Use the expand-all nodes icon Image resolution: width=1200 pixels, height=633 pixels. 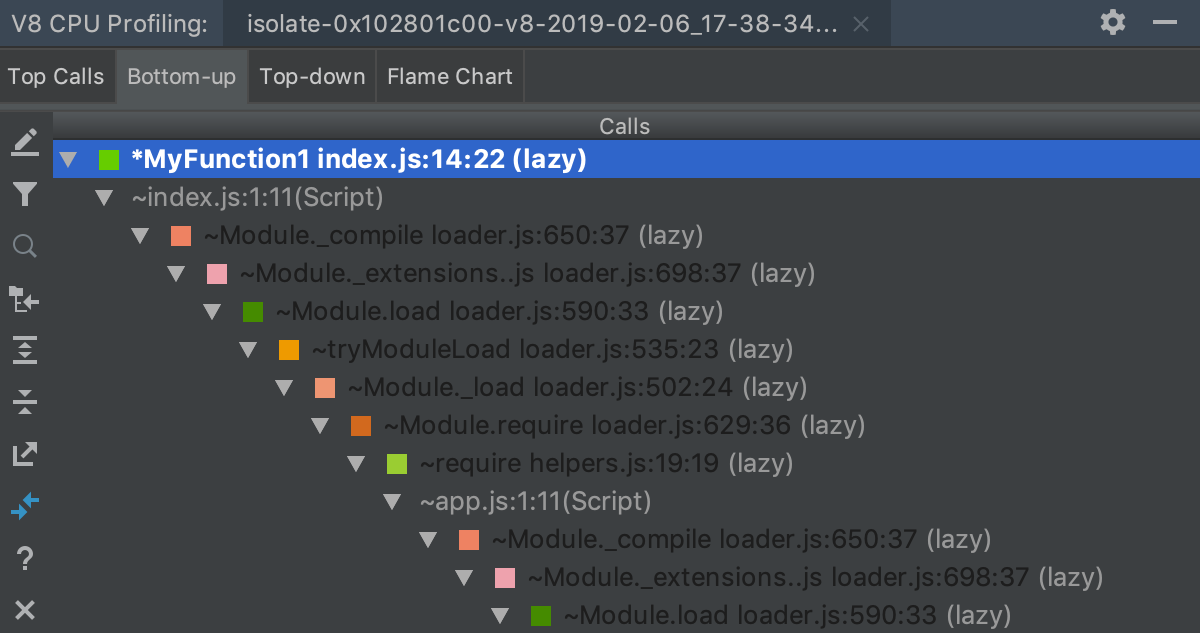(25, 350)
